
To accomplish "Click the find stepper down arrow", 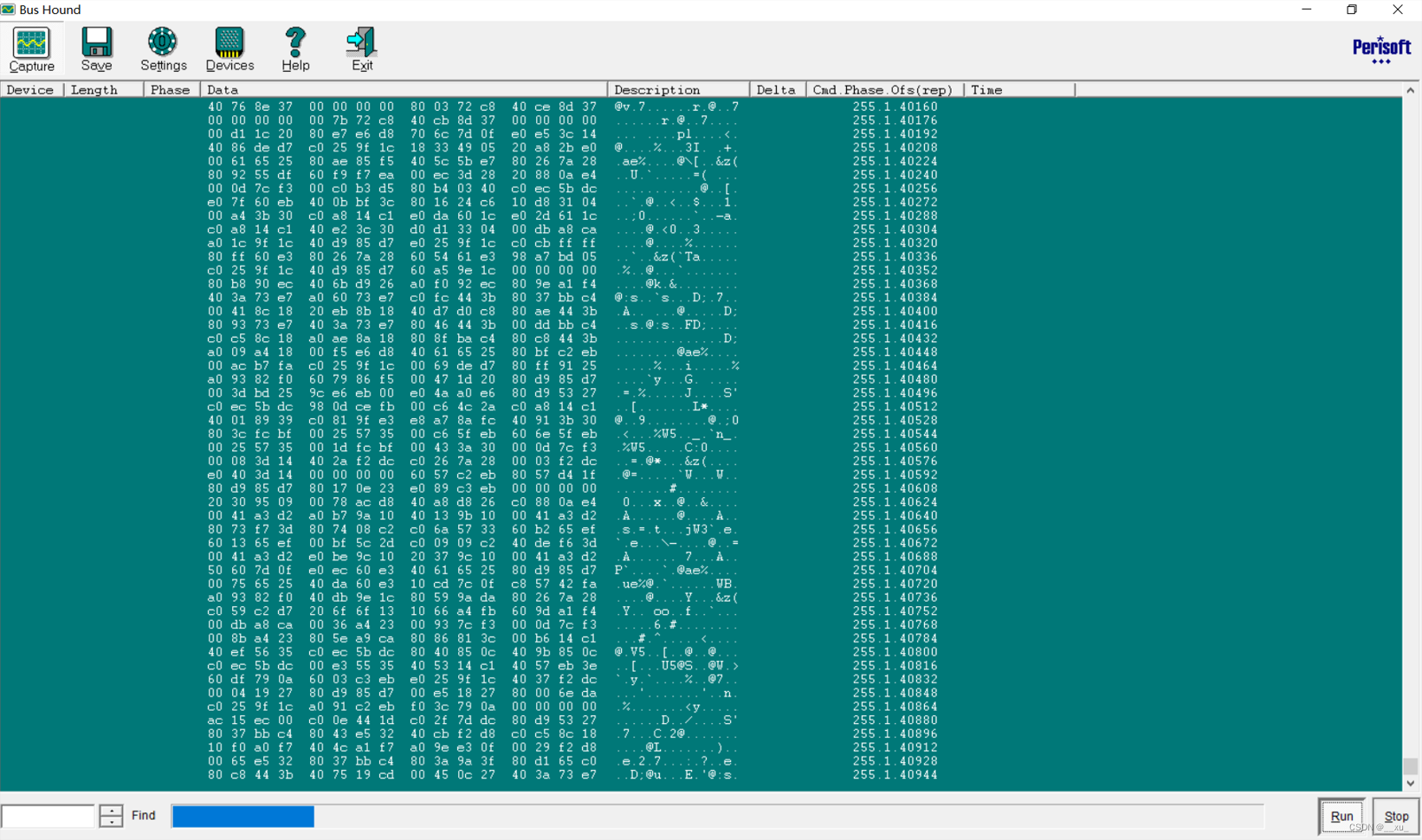I will pos(111,821).
